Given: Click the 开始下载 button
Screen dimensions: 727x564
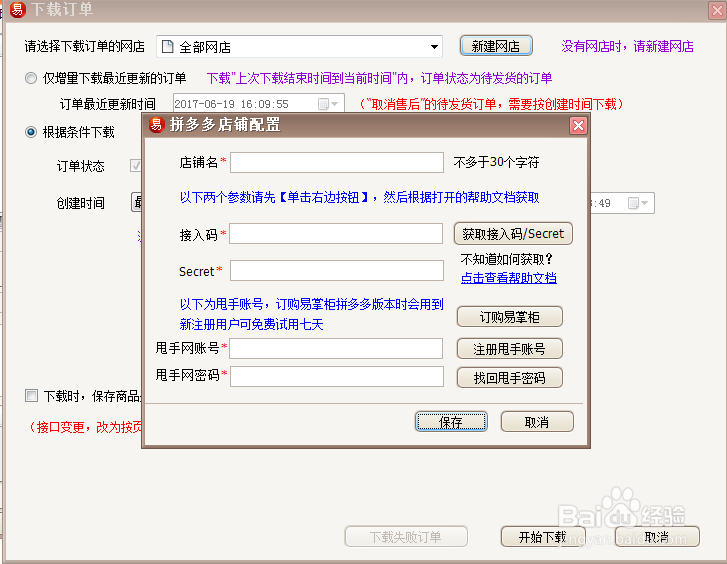Looking at the screenshot, I should [x=543, y=537].
